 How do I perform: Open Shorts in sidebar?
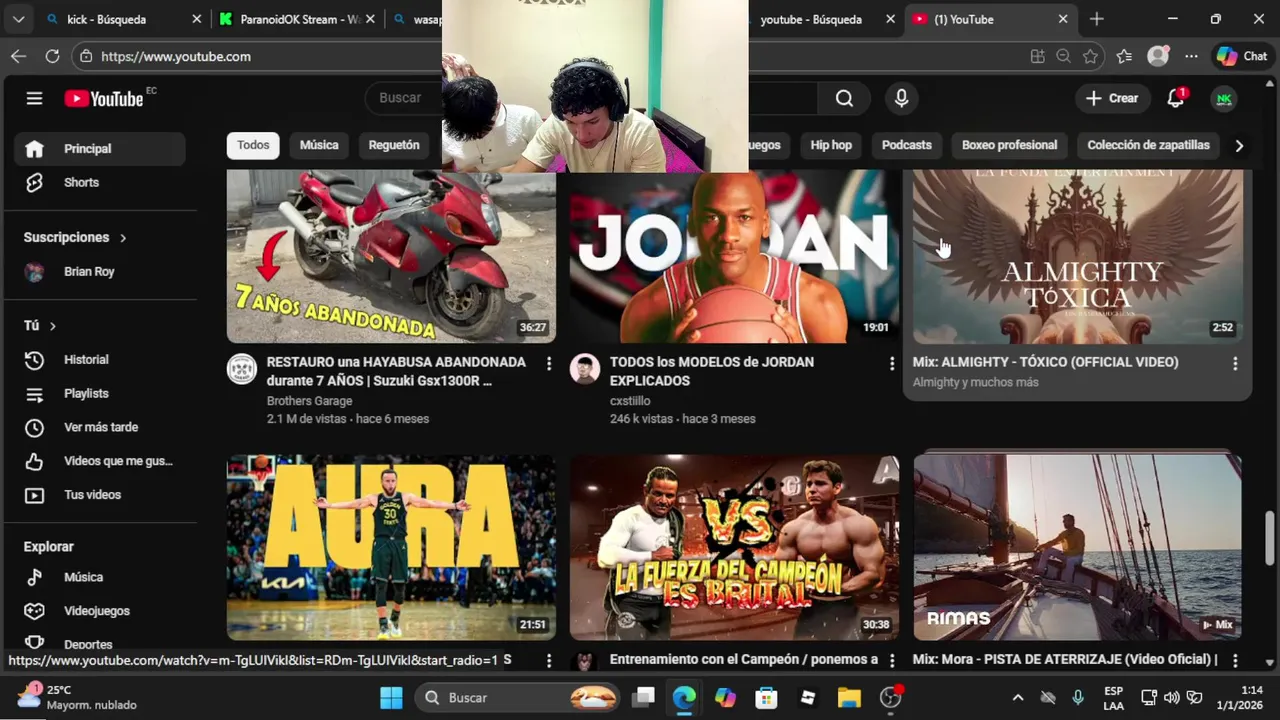pyautogui.click(x=99, y=183)
